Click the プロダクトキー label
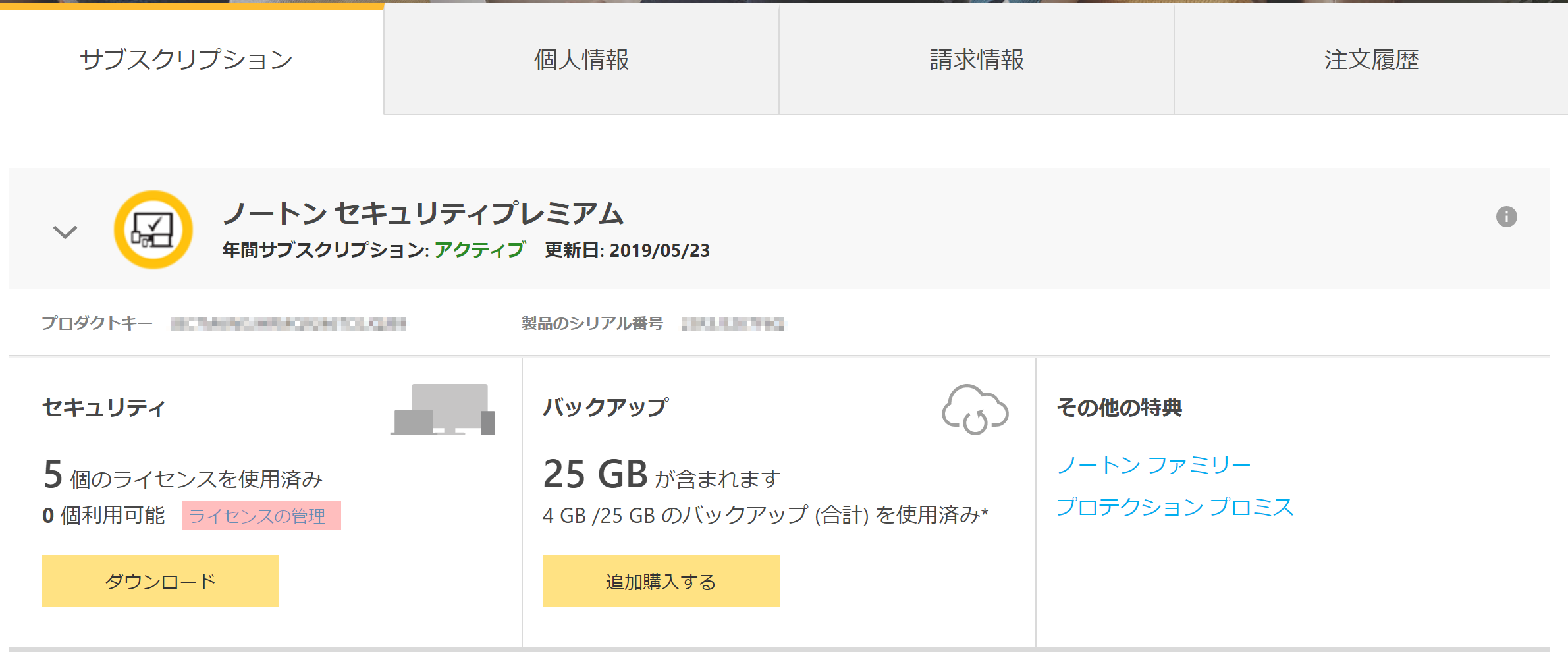Screen dimensions: 1568x652 coord(97,323)
